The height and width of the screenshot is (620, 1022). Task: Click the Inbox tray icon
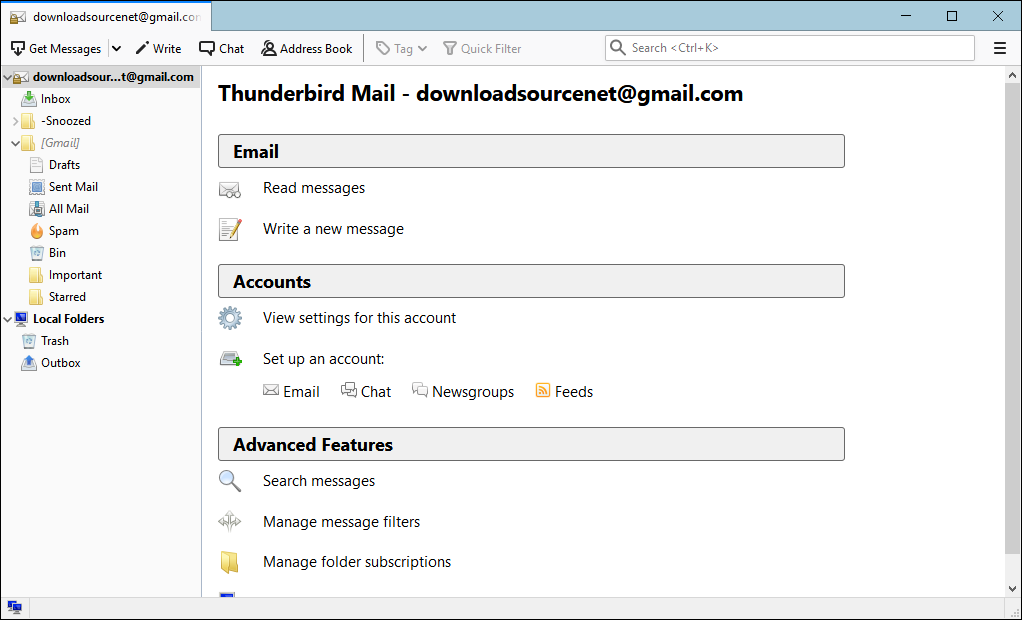tap(29, 99)
